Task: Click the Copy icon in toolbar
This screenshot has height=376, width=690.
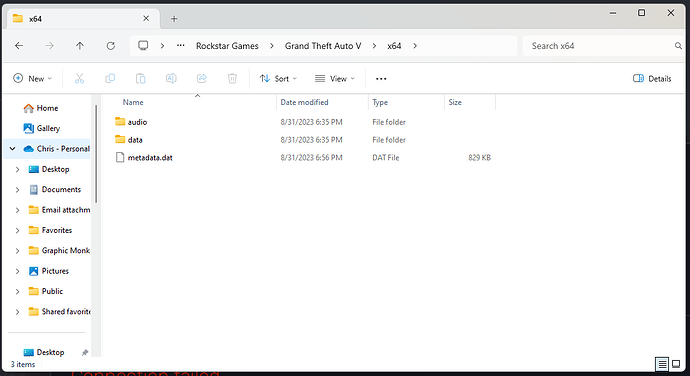Action: (x=110, y=78)
